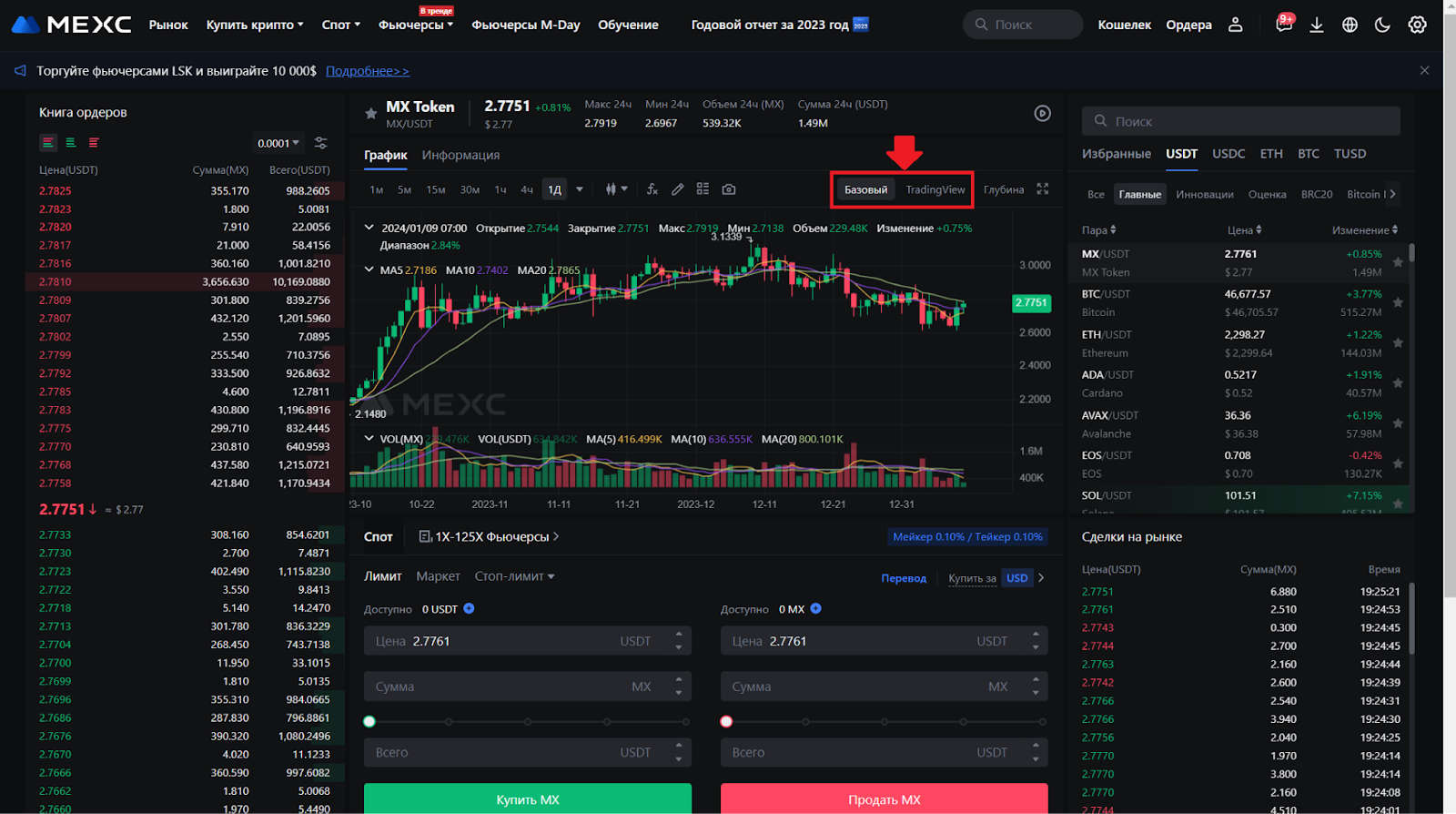
Task: Switch to Маркет order tab
Action: coord(438,576)
